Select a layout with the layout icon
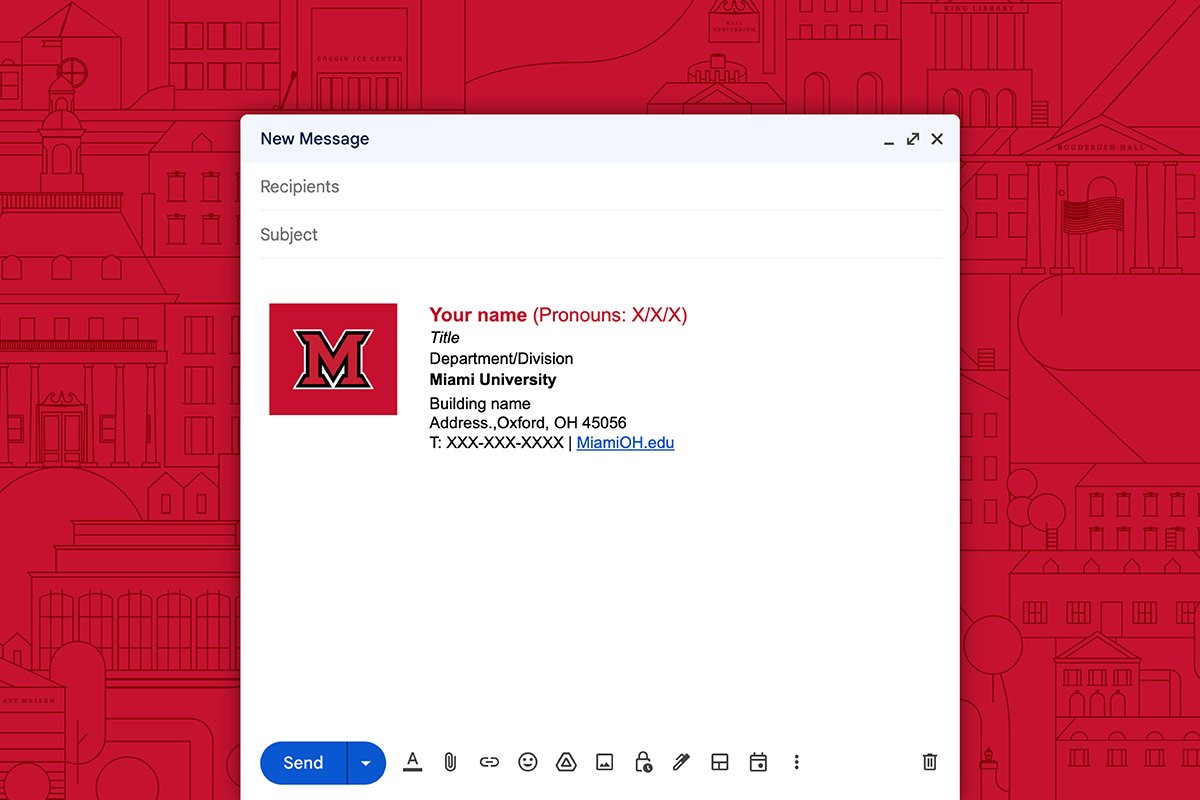 720,762
